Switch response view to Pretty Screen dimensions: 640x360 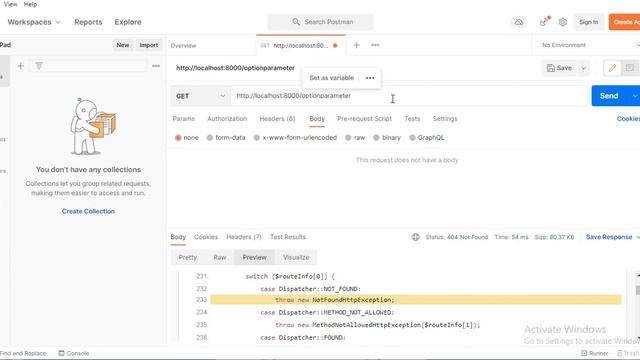pos(188,257)
